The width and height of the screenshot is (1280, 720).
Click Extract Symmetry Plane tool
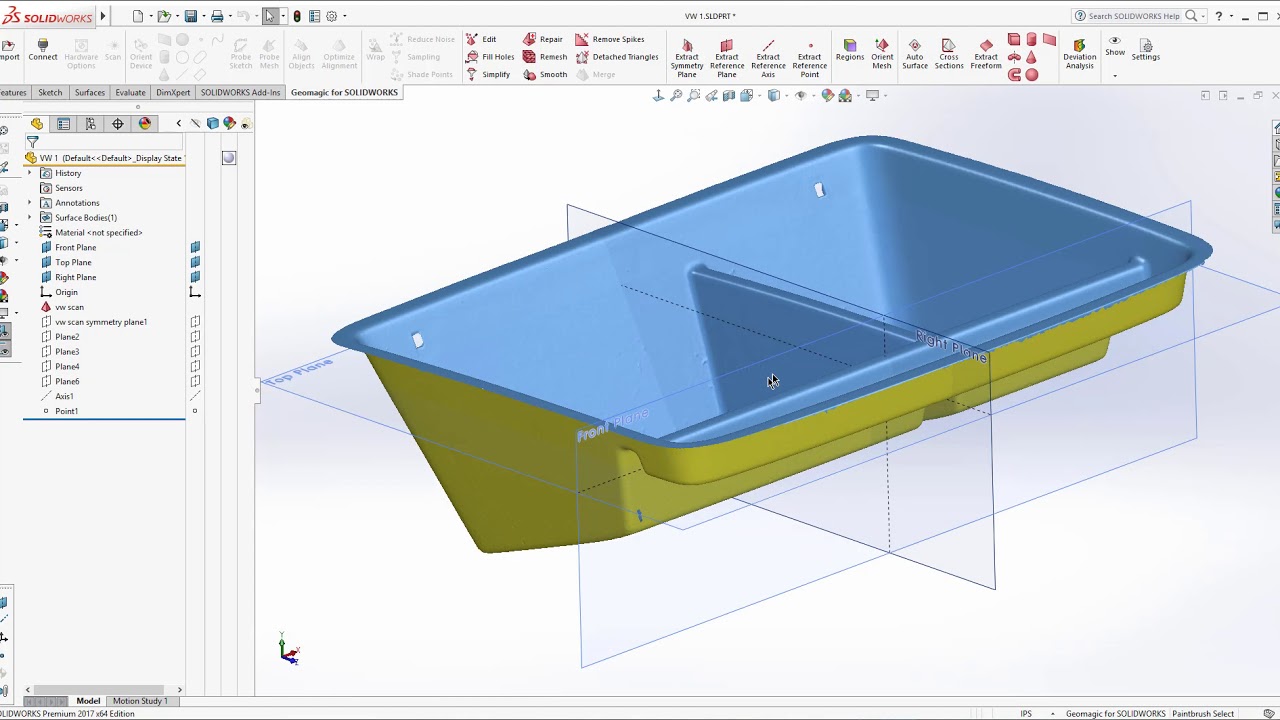coord(686,58)
